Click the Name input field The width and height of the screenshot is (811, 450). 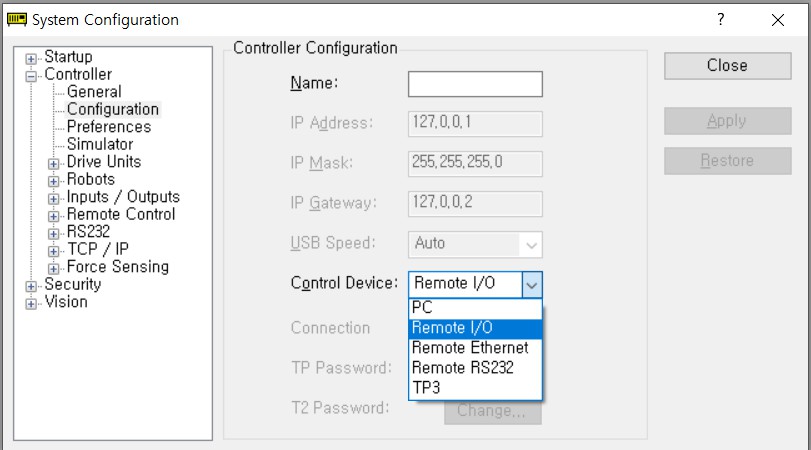pos(475,84)
